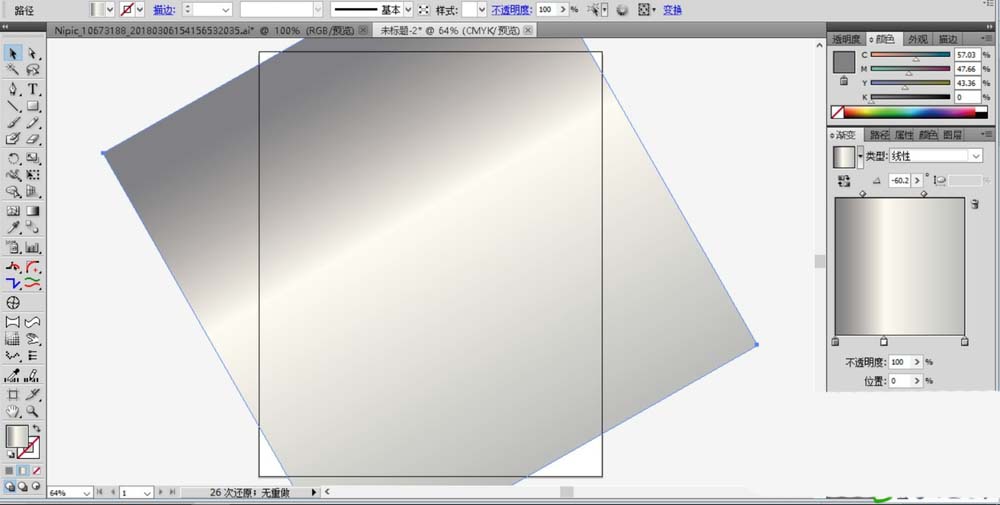The image size is (1000, 505).
Task: Select the Magic Wand tool
Action: [13, 70]
